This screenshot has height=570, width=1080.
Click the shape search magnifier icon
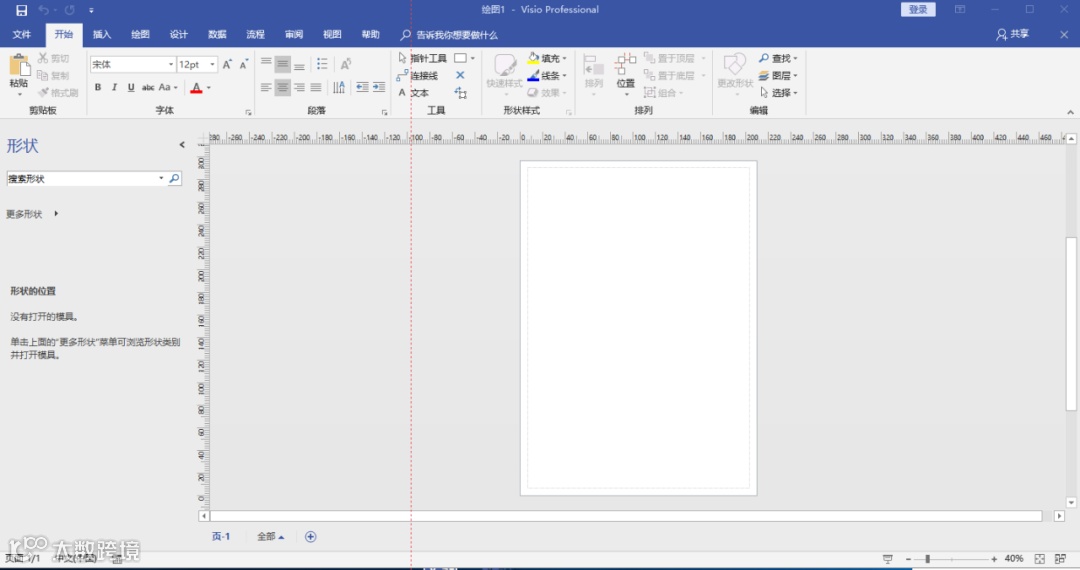(174, 178)
